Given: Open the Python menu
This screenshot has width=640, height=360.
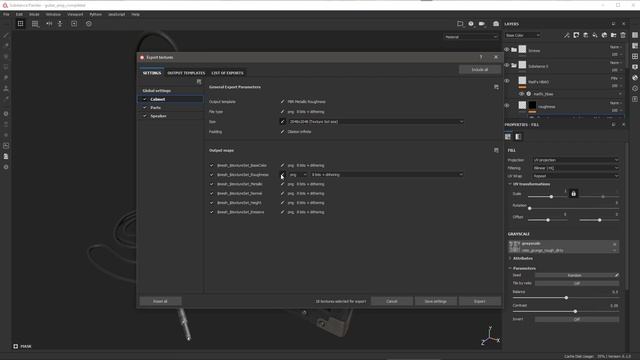Looking at the screenshot, I should pyautogui.click(x=96, y=14).
